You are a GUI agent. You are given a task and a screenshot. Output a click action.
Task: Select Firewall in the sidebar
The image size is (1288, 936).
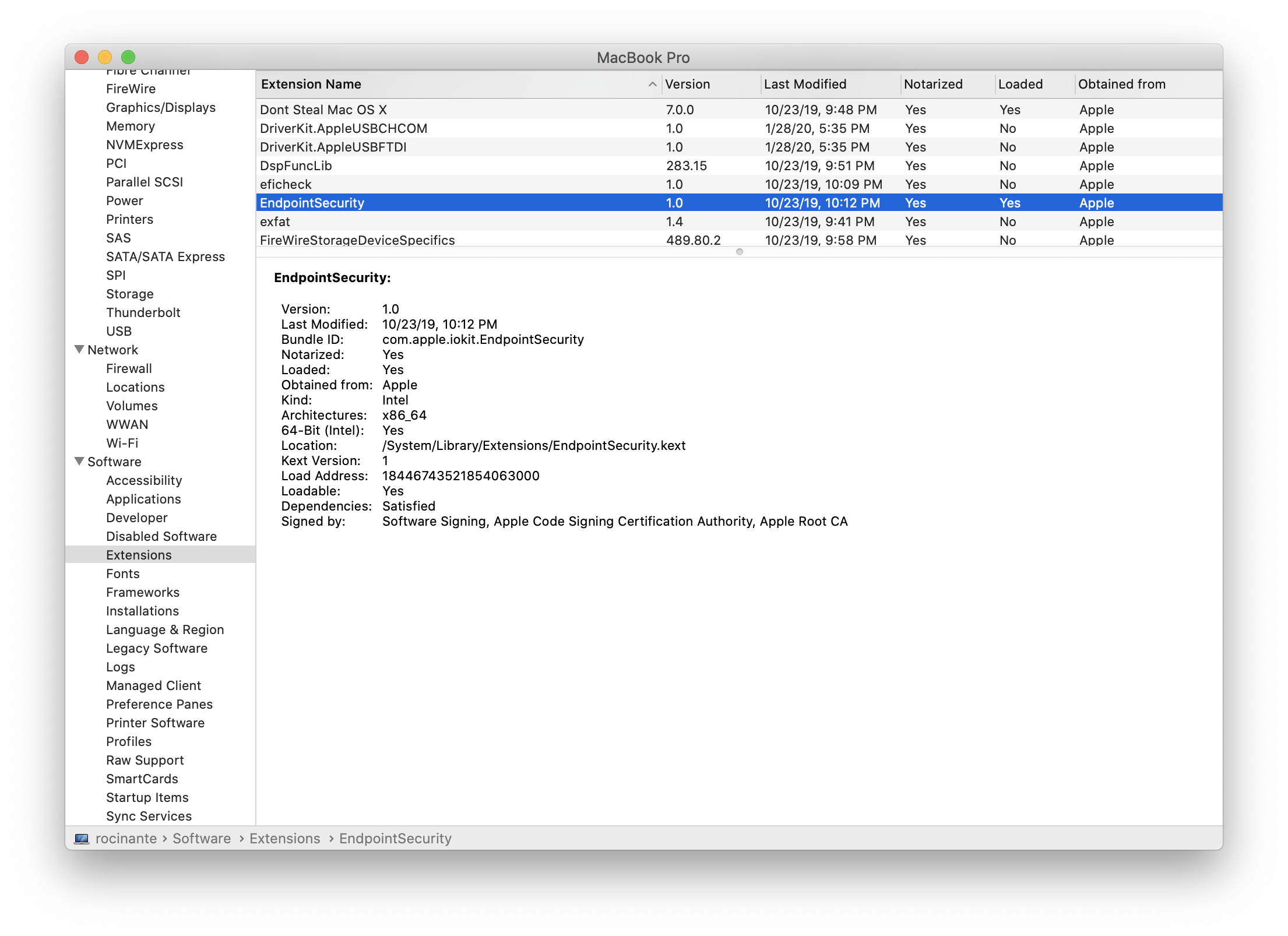(129, 368)
